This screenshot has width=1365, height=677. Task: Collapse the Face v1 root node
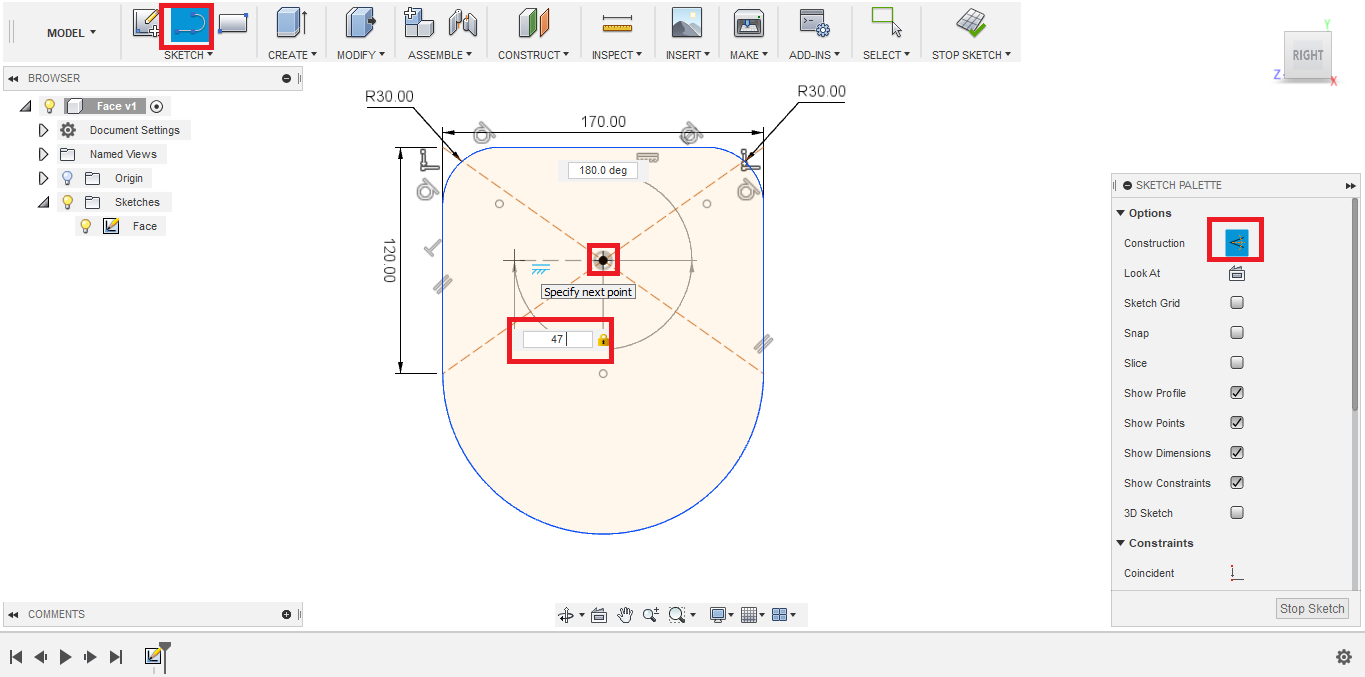[x=25, y=106]
